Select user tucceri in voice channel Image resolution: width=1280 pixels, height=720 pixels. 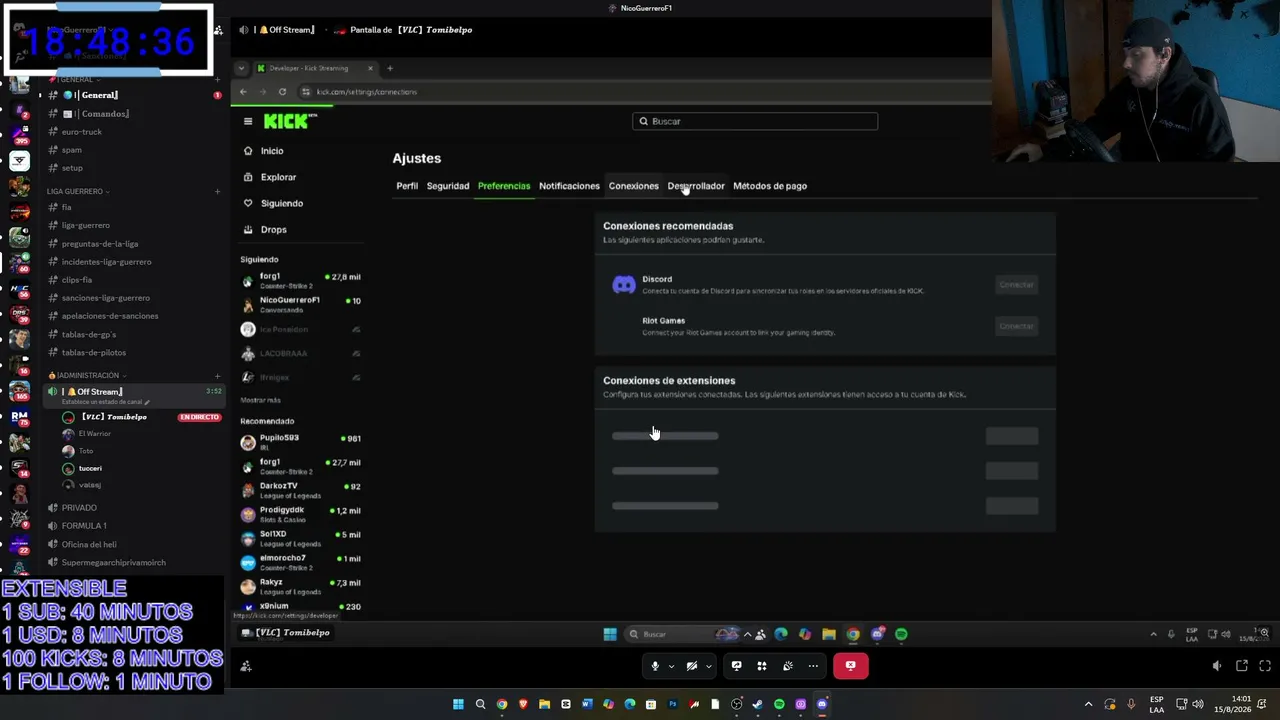pos(90,468)
